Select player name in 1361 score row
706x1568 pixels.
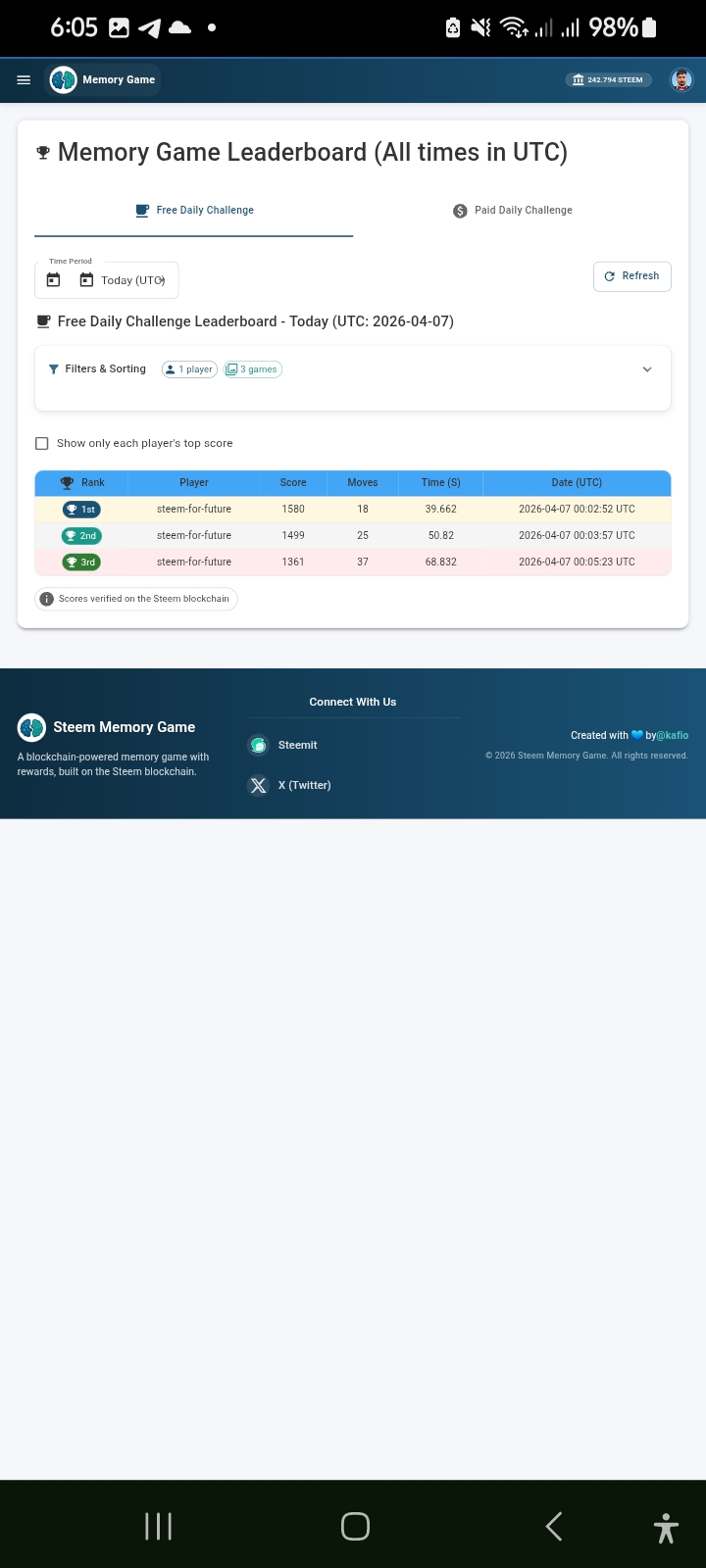(x=194, y=563)
